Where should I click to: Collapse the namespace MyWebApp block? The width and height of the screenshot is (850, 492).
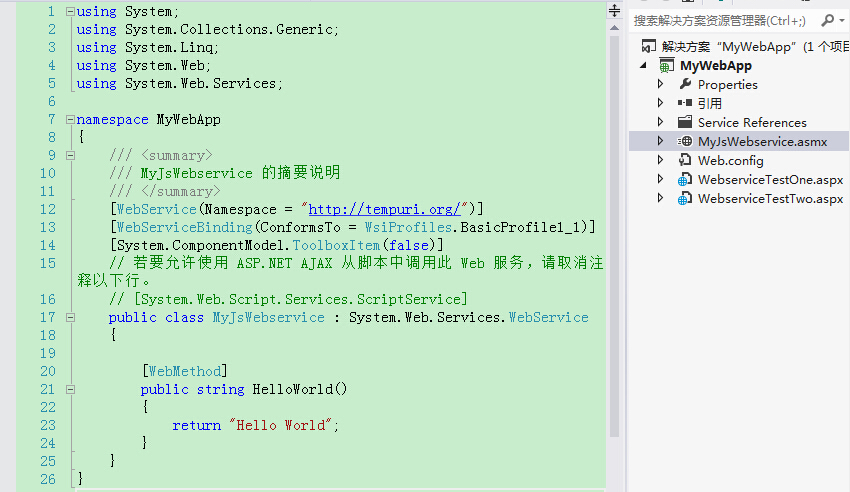70,119
